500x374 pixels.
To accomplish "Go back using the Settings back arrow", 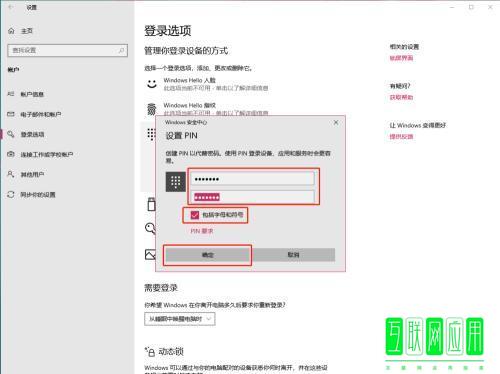I will coord(11,7).
